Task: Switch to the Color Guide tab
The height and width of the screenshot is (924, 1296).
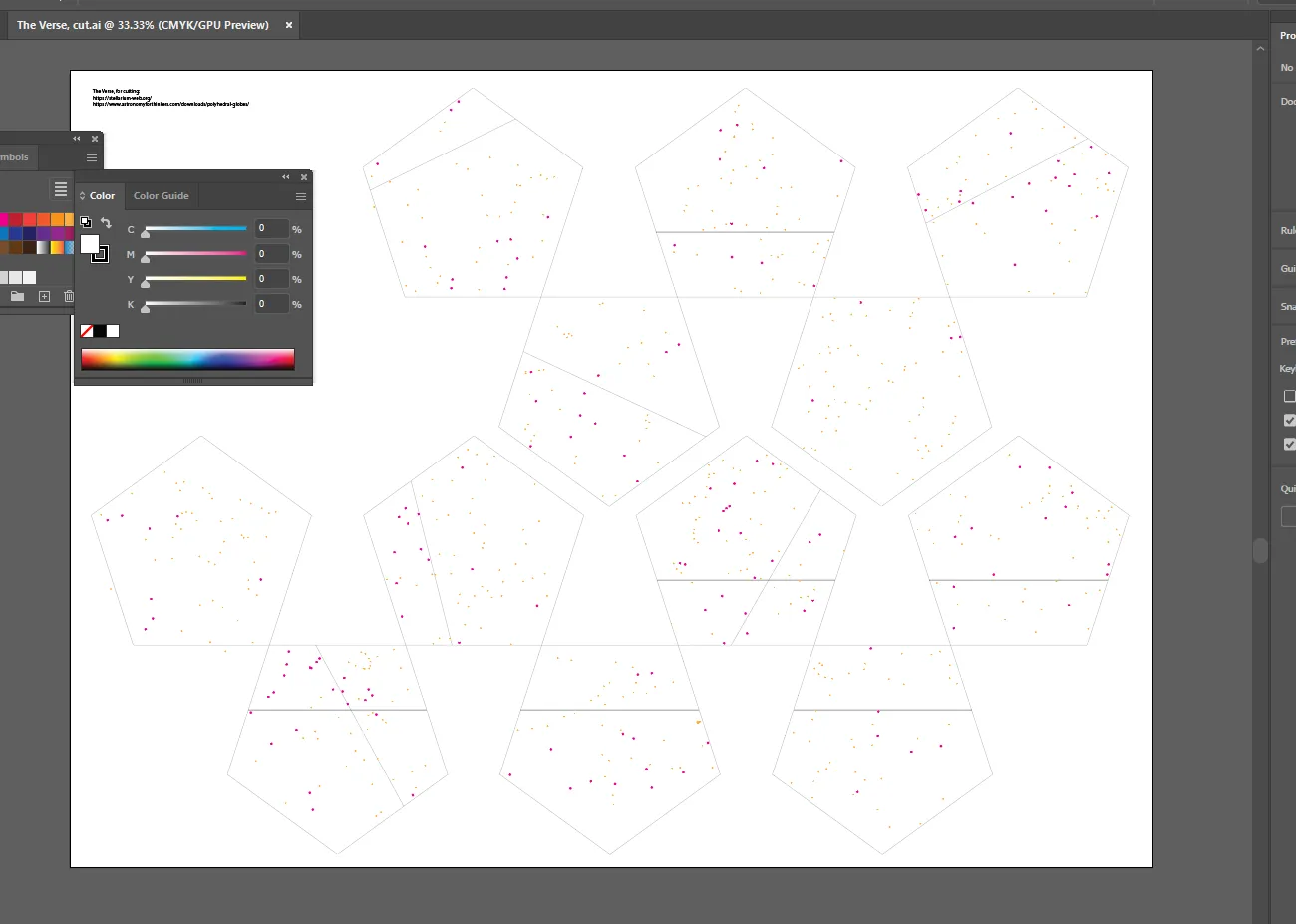Action: pyautogui.click(x=162, y=196)
